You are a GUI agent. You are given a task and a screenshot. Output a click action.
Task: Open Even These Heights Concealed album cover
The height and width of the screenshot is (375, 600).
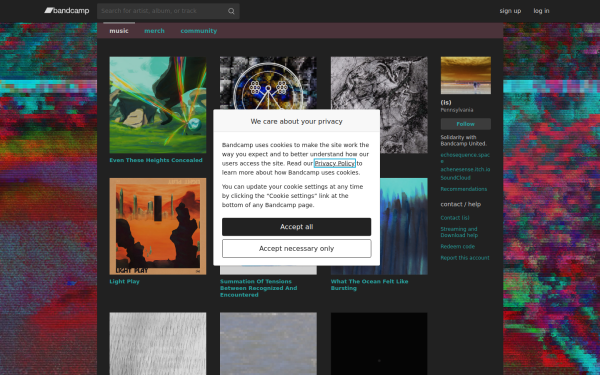coord(158,105)
